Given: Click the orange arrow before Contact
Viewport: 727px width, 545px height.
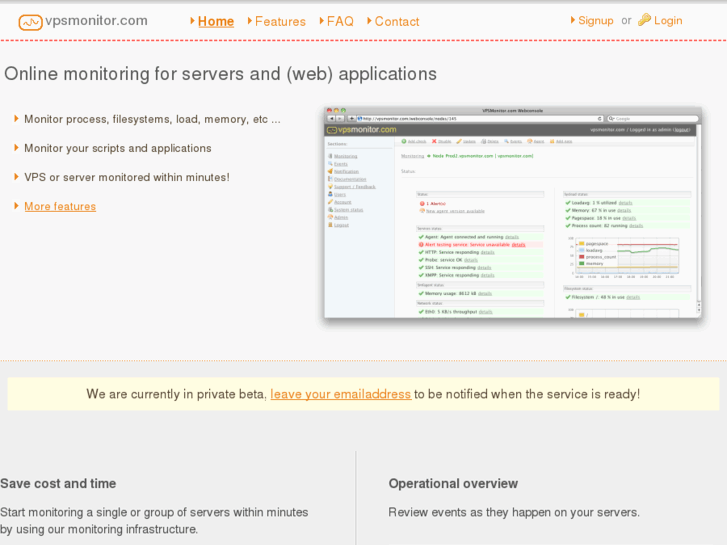Looking at the screenshot, I should tap(370, 20).
